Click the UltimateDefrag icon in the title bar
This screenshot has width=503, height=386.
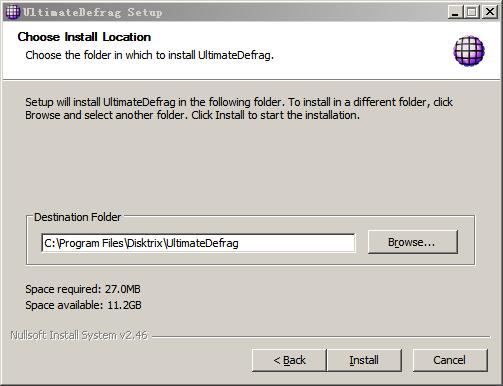[12, 12]
